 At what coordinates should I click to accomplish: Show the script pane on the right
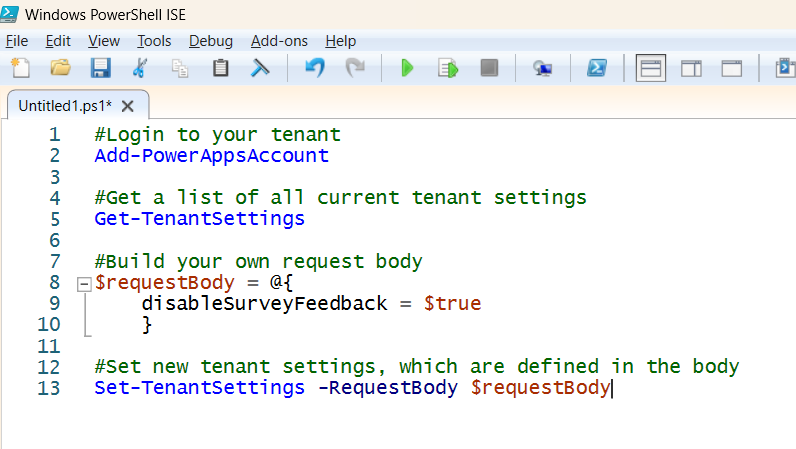691,69
